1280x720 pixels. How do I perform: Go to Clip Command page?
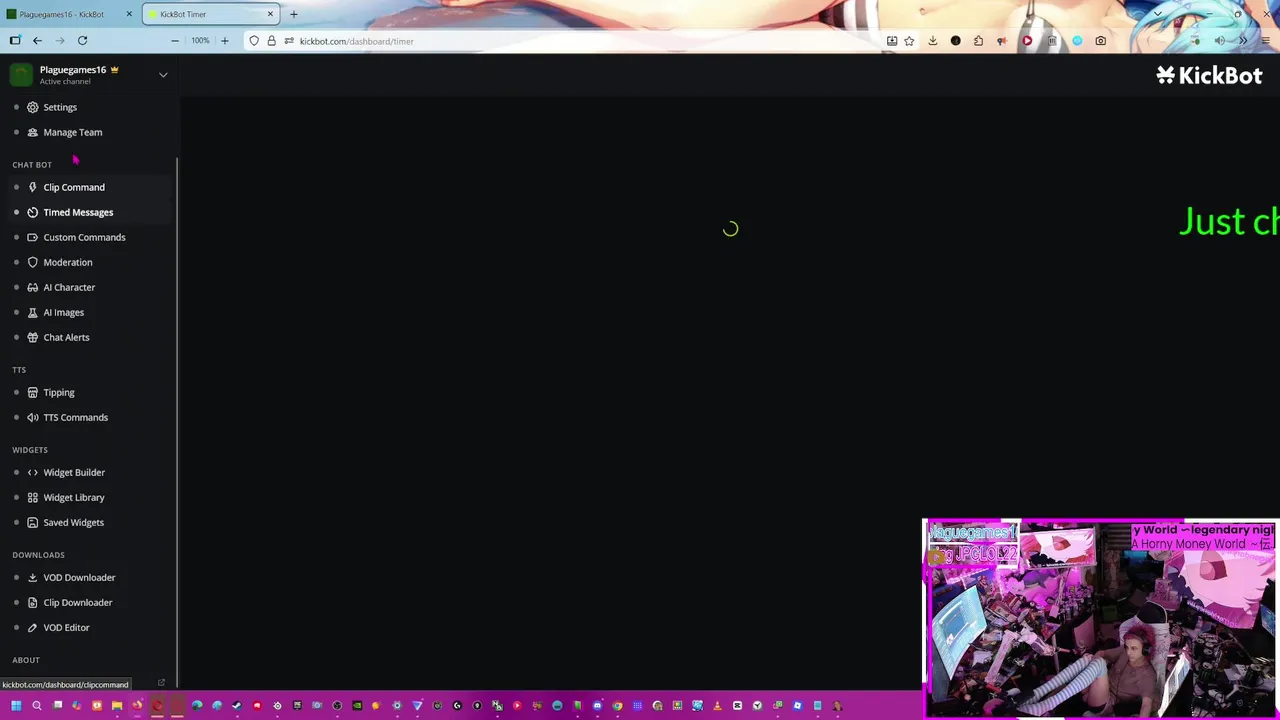[74, 187]
